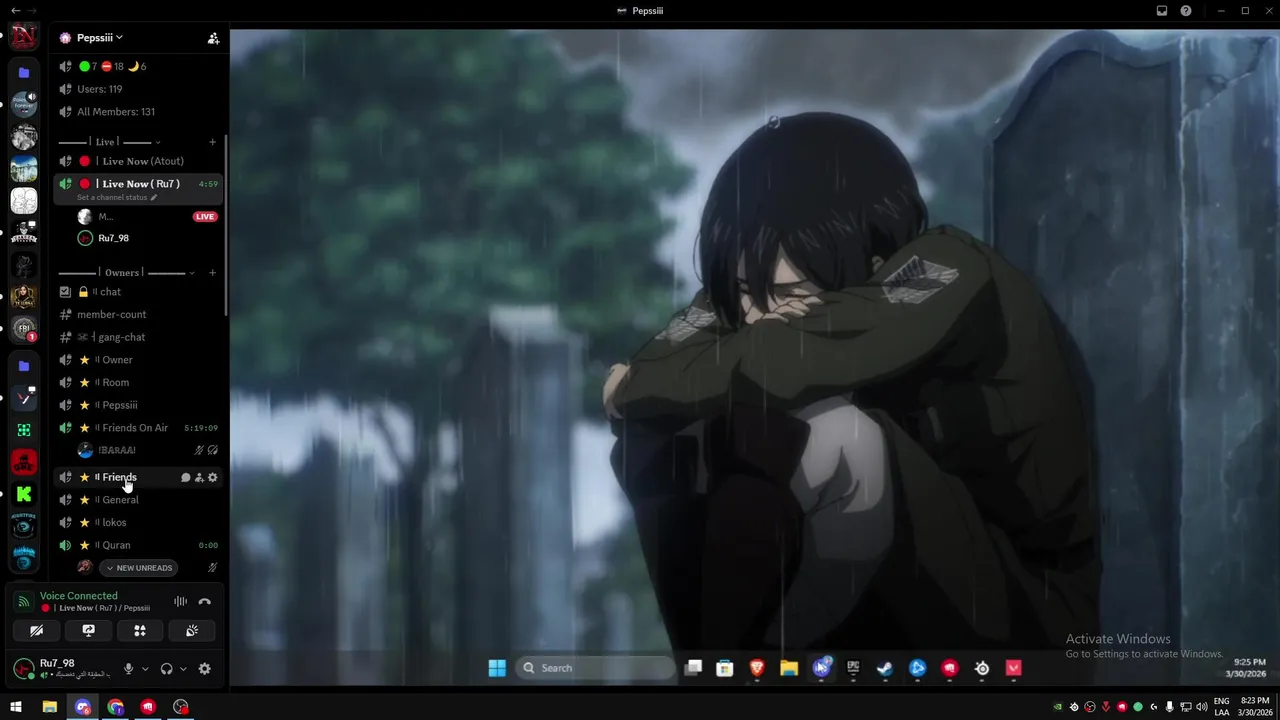Jump to NEW UNREADS
Screen dimensions: 1280x720
(x=139, y=568)
